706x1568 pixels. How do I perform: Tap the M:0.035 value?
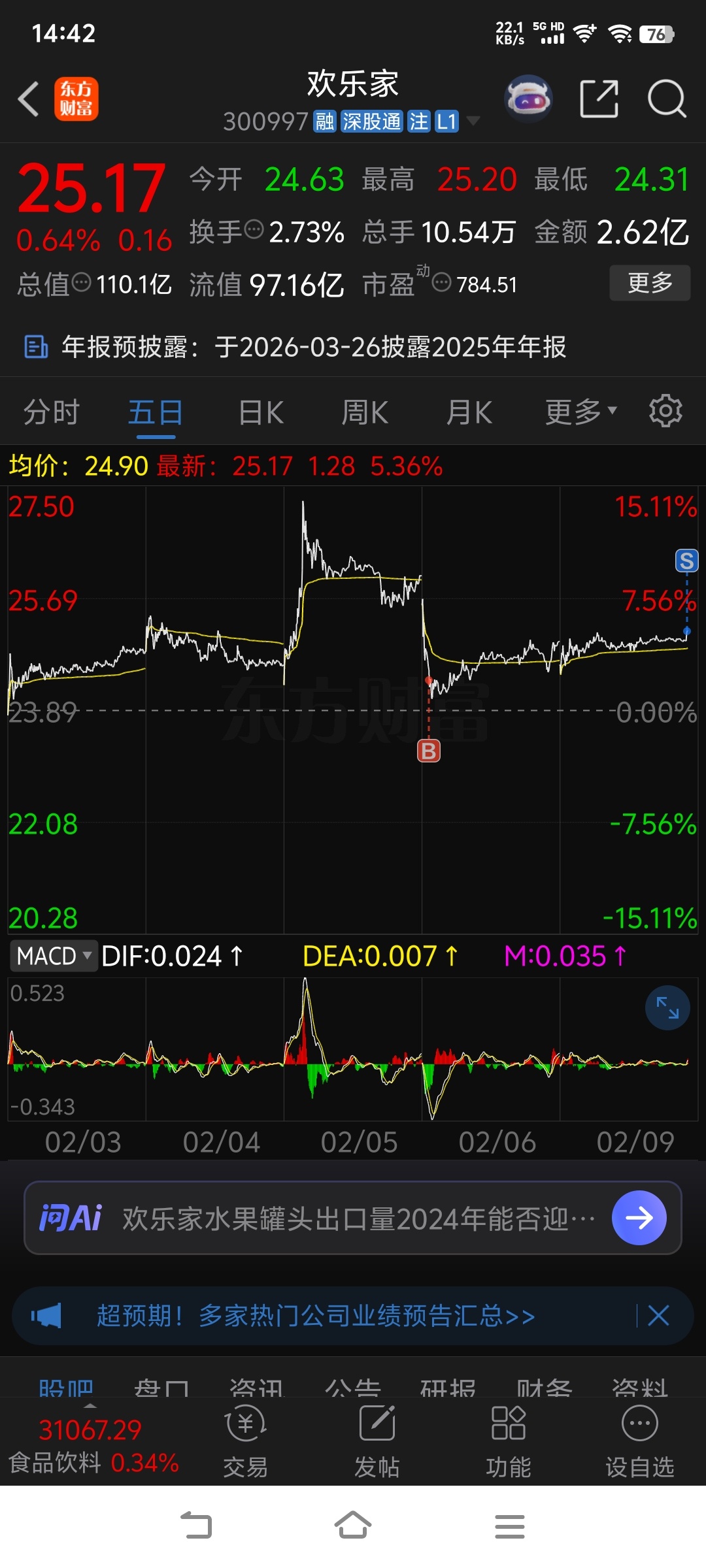click(x=565, y=956)
